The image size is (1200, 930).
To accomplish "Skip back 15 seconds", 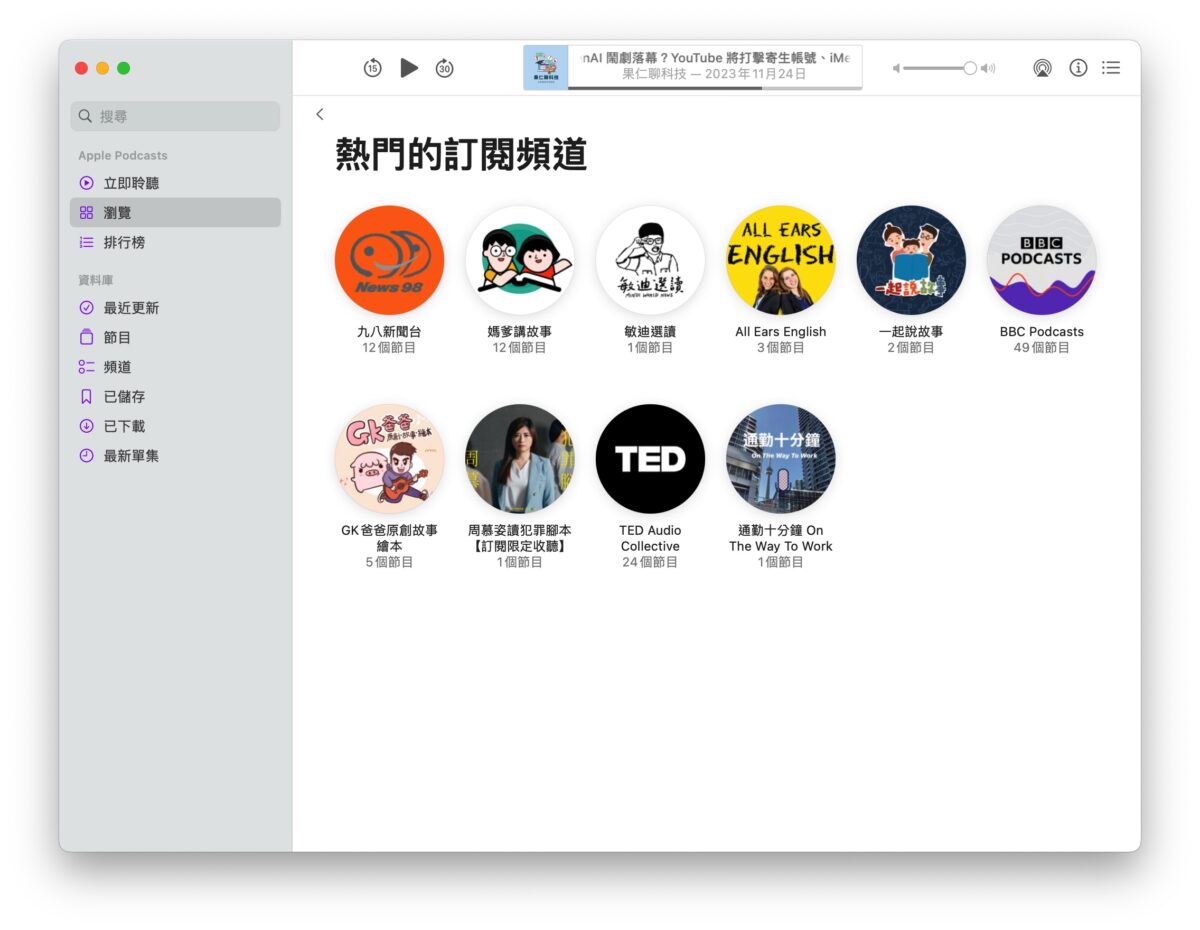I will click(x=372, y=68).
